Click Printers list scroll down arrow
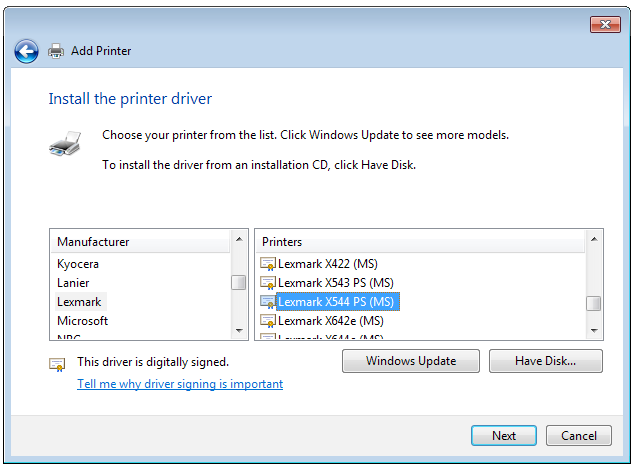This screenshot has width=636, height=470. (594, 331)
